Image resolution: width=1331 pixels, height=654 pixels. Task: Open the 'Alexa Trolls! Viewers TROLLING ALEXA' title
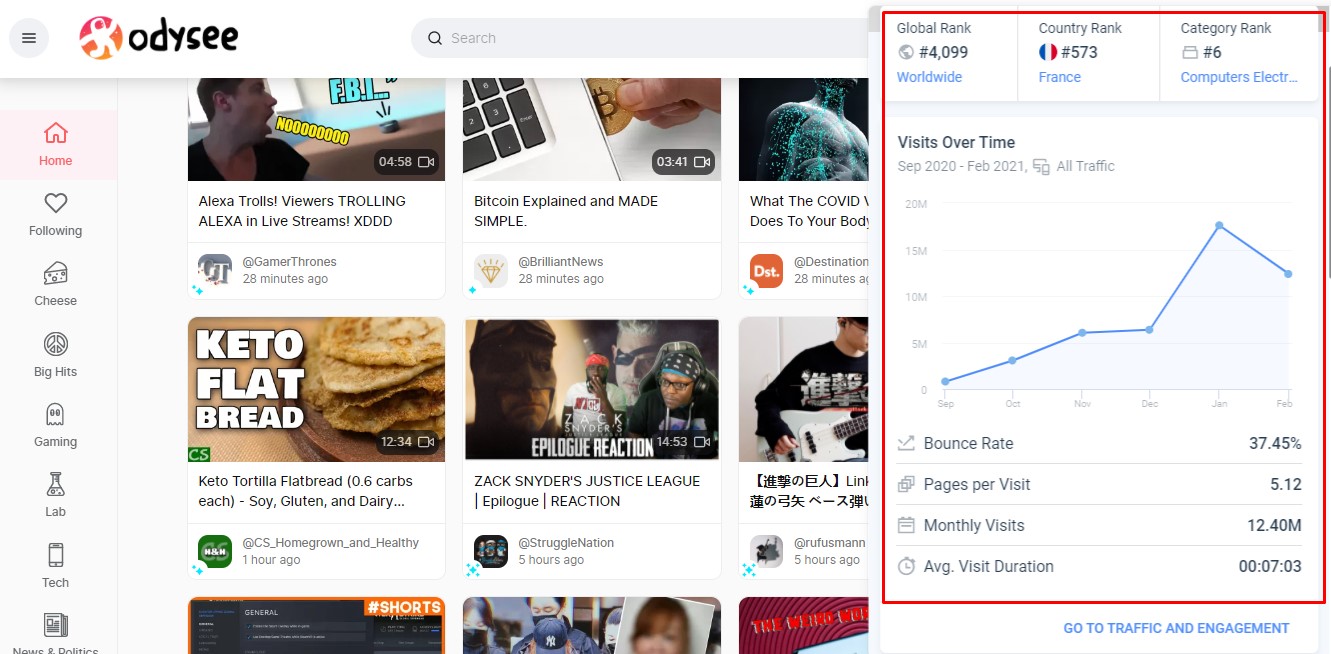(302, 211)
